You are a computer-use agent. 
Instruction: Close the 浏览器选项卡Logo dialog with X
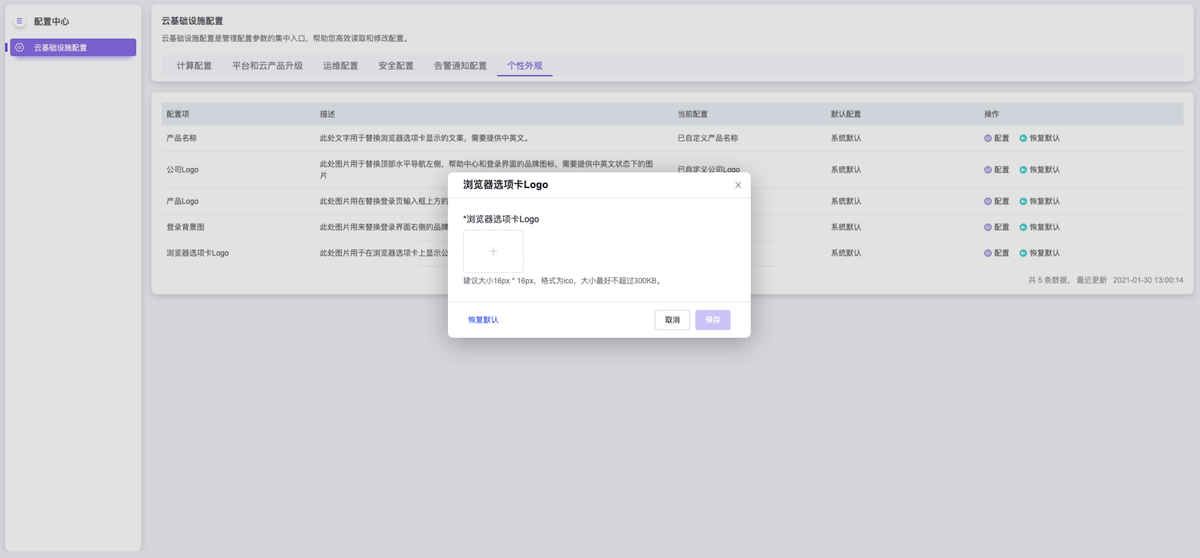(738, 185)
